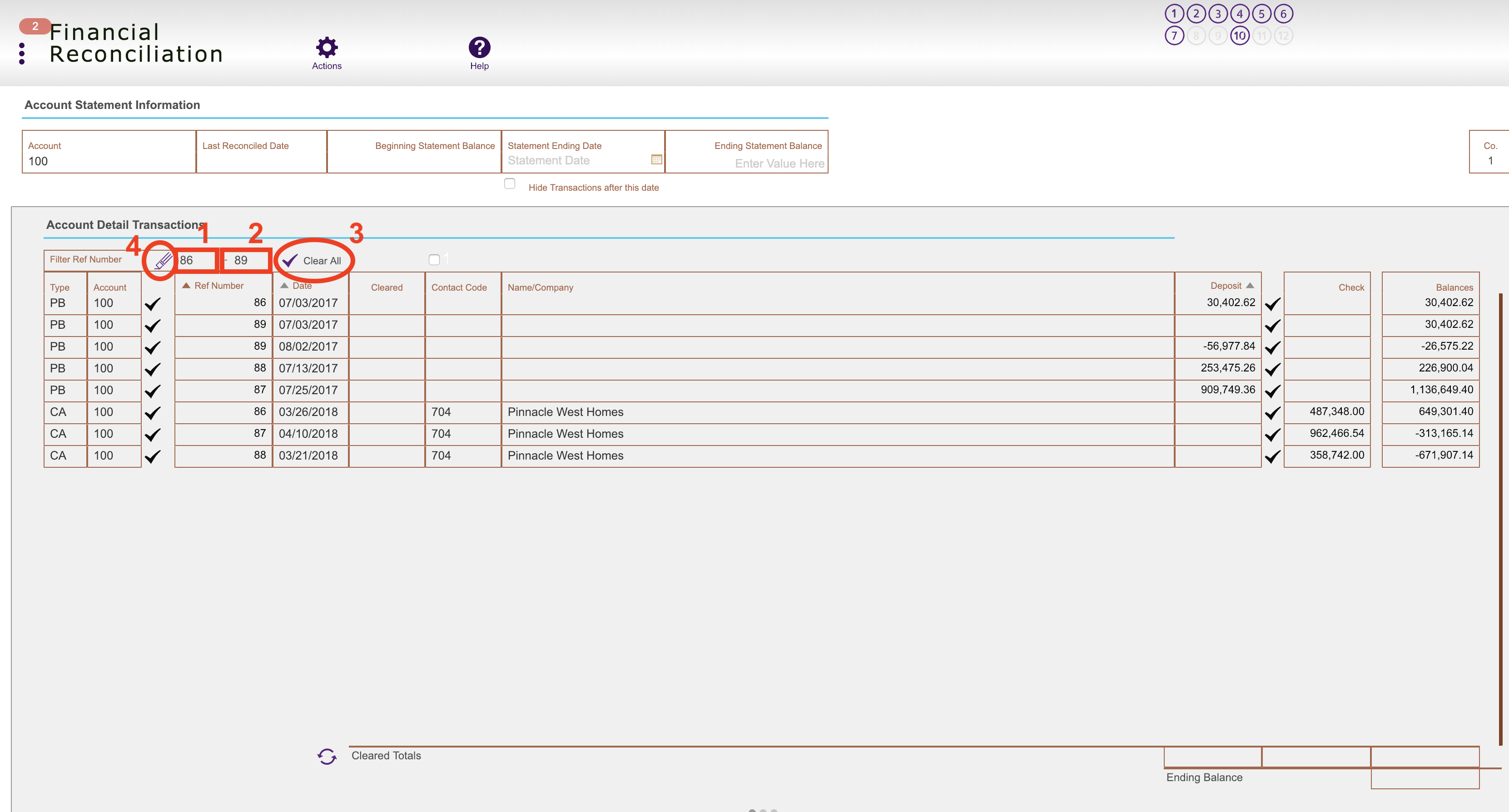Select circled number 3 month indicator
1509x812 pixels.
click(1218, 14)
